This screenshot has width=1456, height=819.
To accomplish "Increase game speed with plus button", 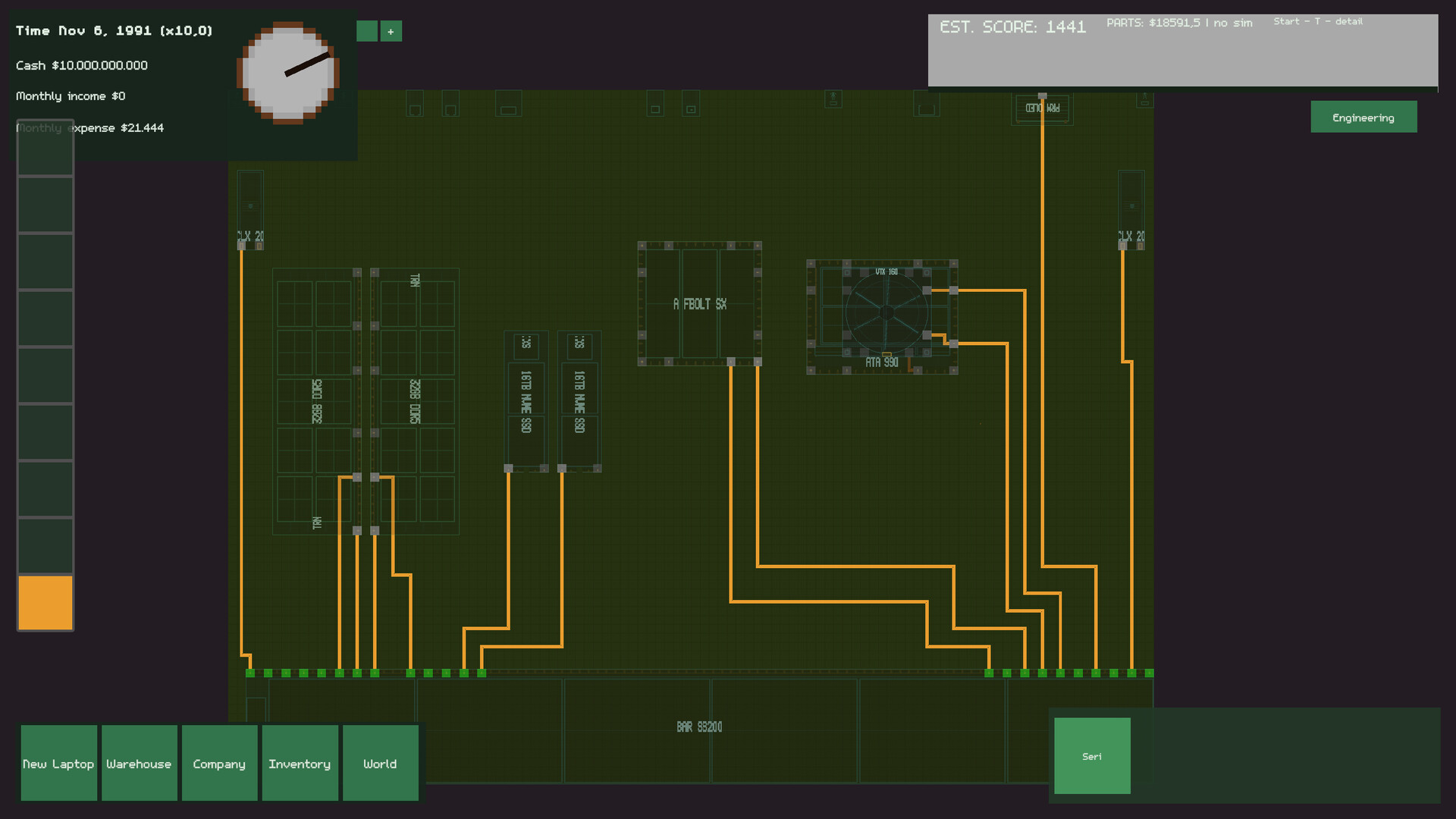I will (x=391, y=31).
